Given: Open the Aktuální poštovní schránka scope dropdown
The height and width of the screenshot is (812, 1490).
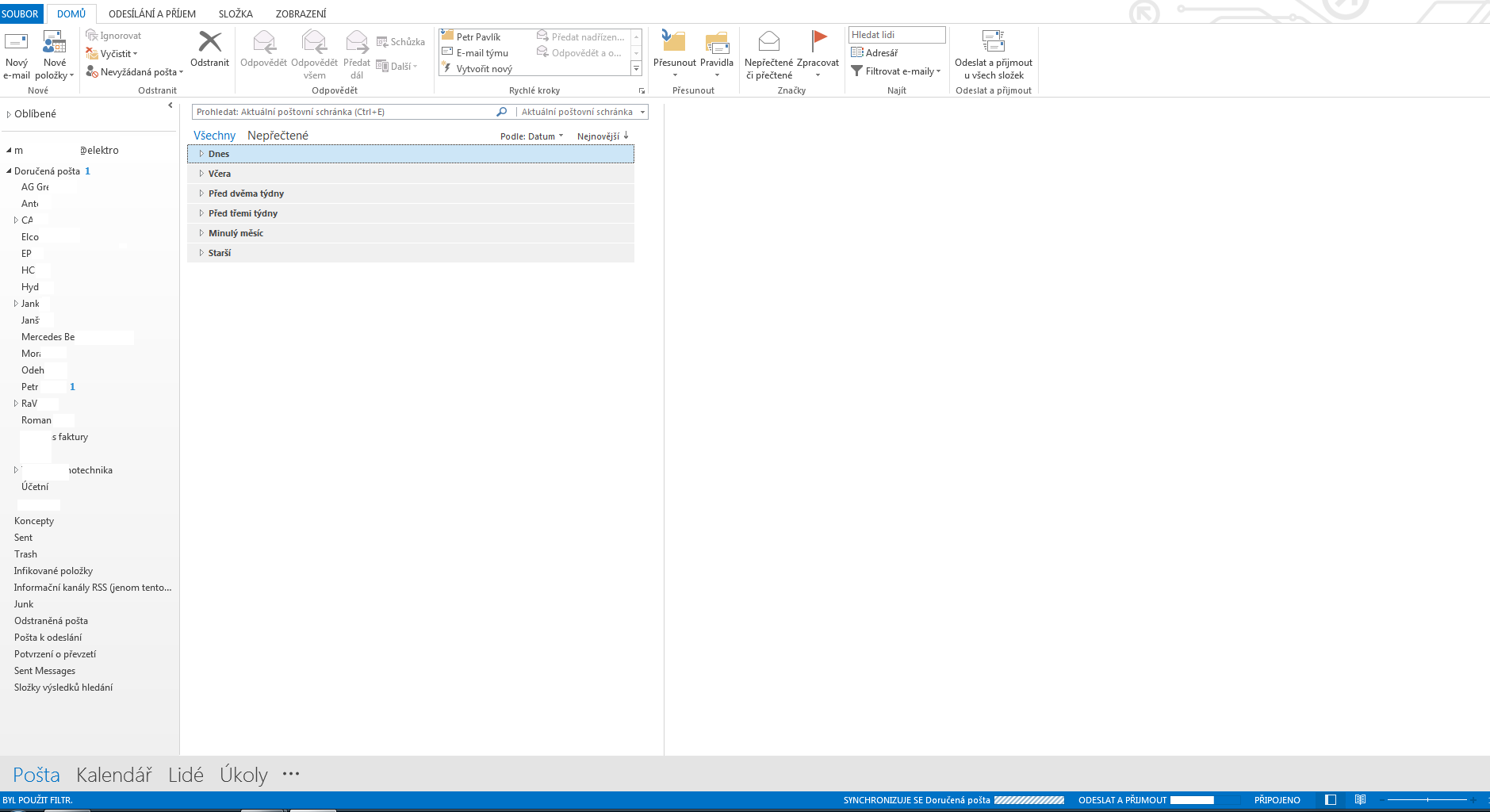Looking at the screenshot, I should point(583,113).
